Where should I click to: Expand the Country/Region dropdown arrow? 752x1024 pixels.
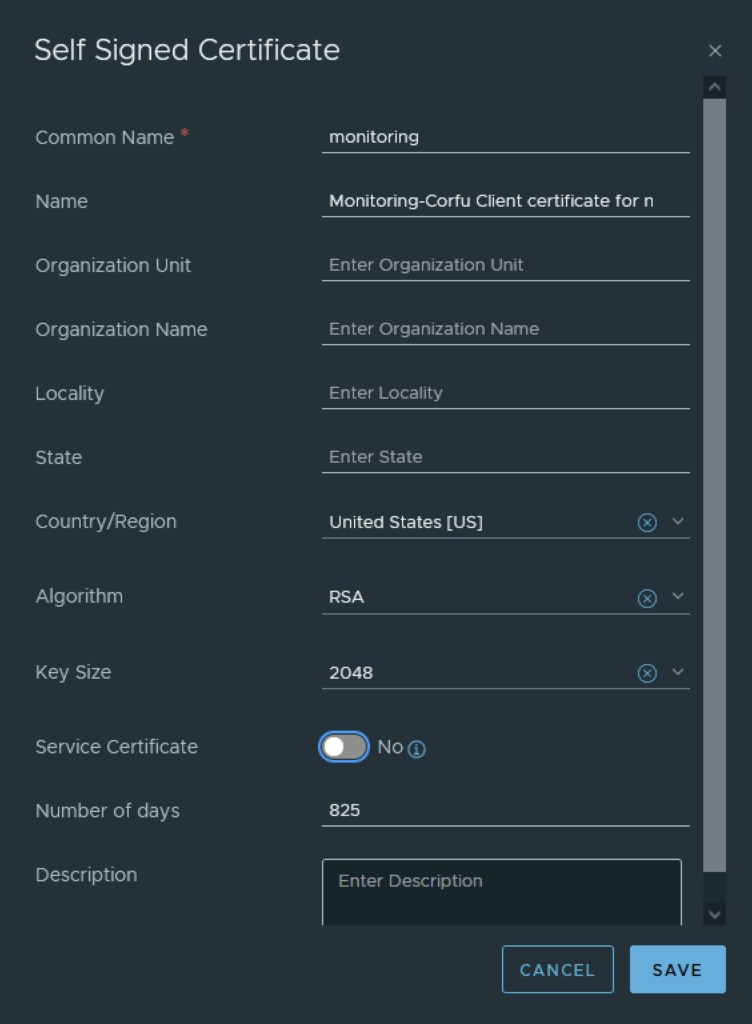coord(678,521)
